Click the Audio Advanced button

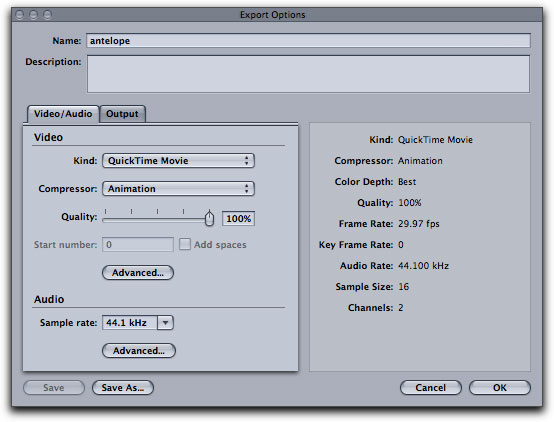139,351
